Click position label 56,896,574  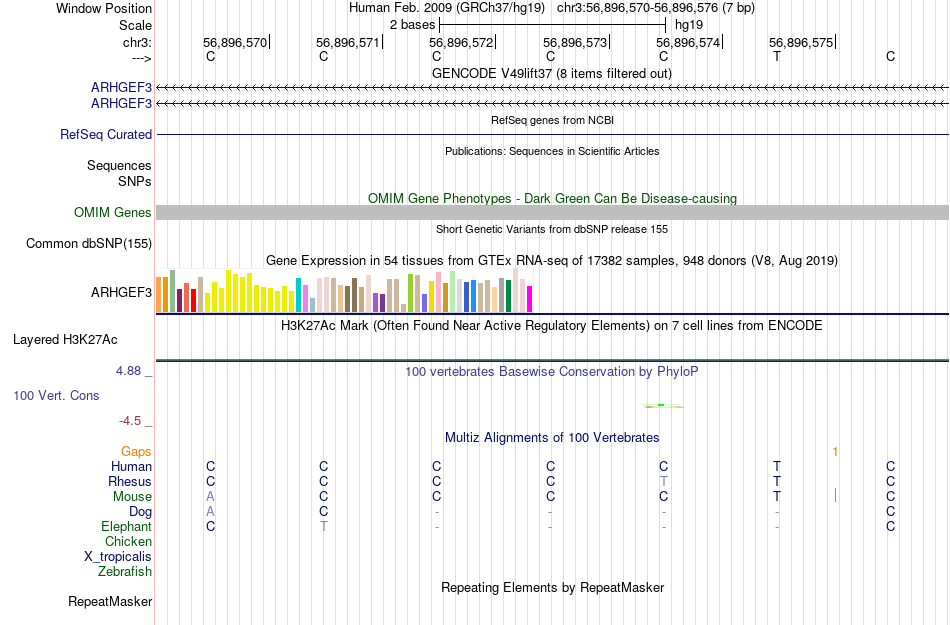tap(688, 42)
